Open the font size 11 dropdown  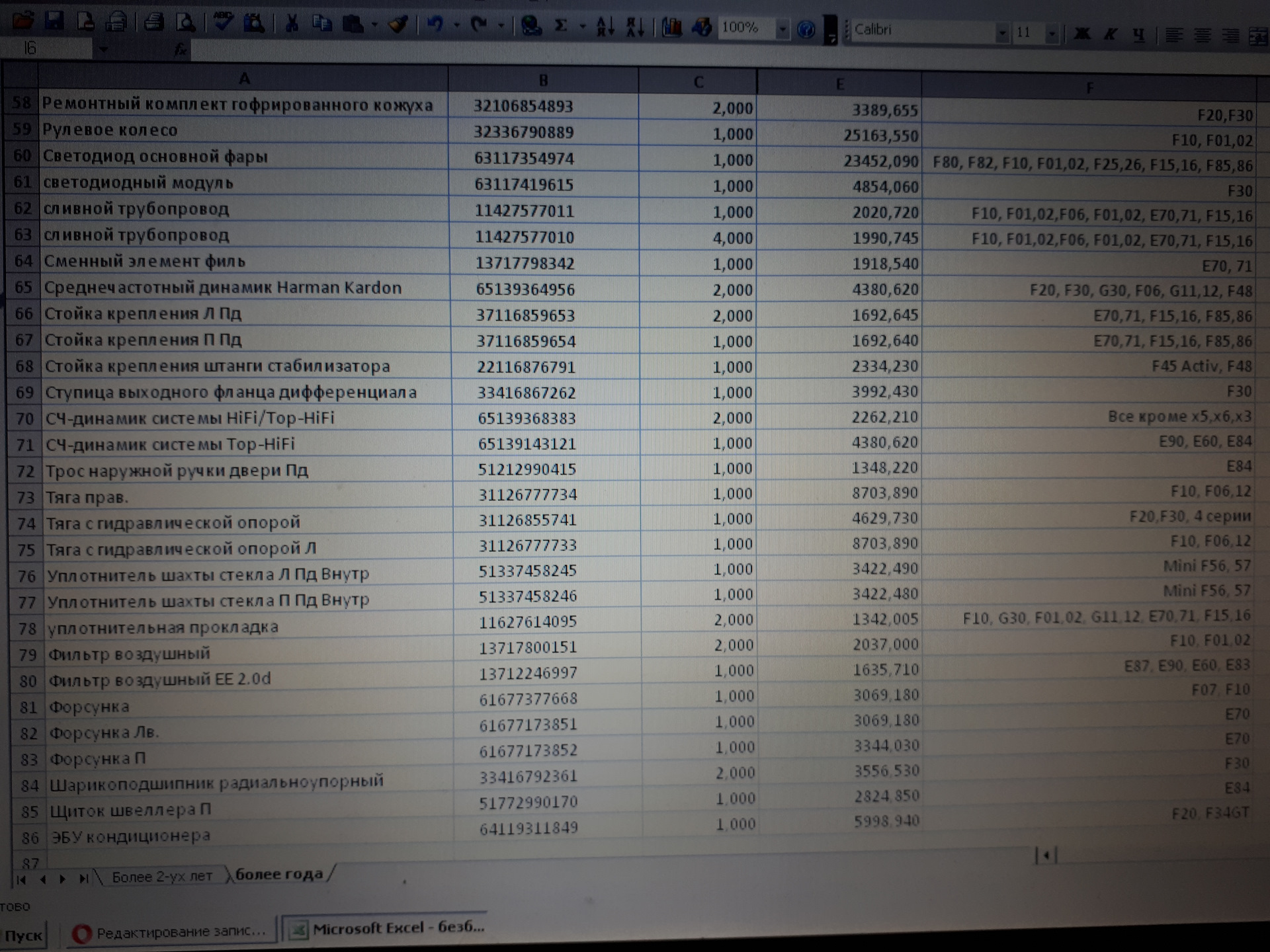1051,33
